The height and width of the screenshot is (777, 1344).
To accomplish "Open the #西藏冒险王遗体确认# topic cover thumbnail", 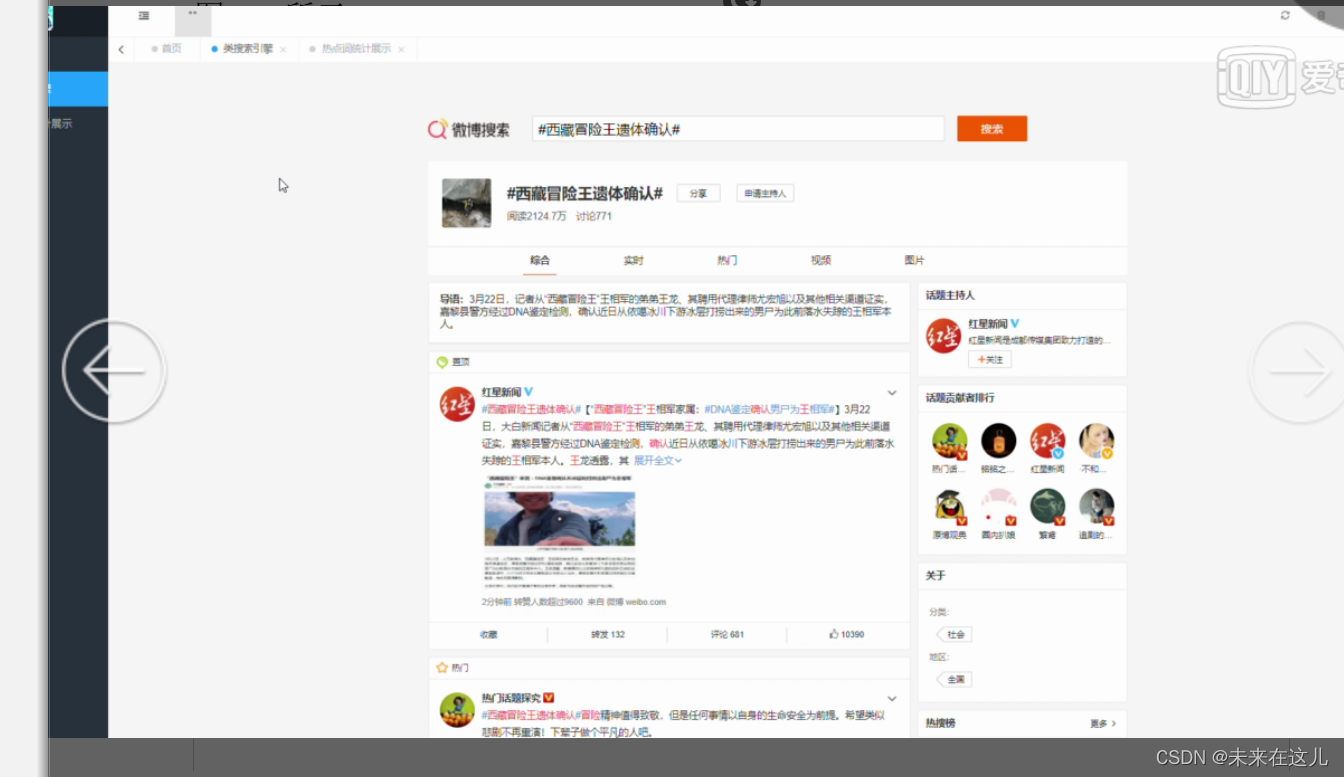I will pyautogui.click(x=467, y=203).
